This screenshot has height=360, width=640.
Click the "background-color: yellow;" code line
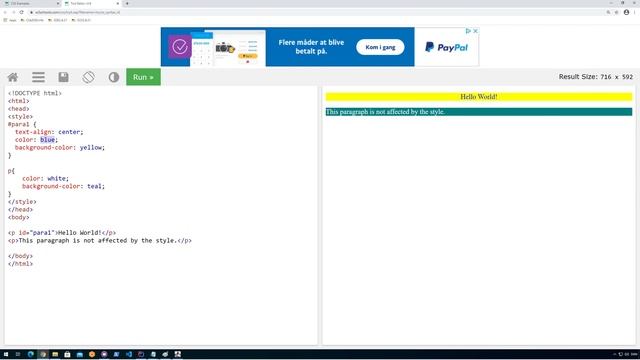click(60, 147)
